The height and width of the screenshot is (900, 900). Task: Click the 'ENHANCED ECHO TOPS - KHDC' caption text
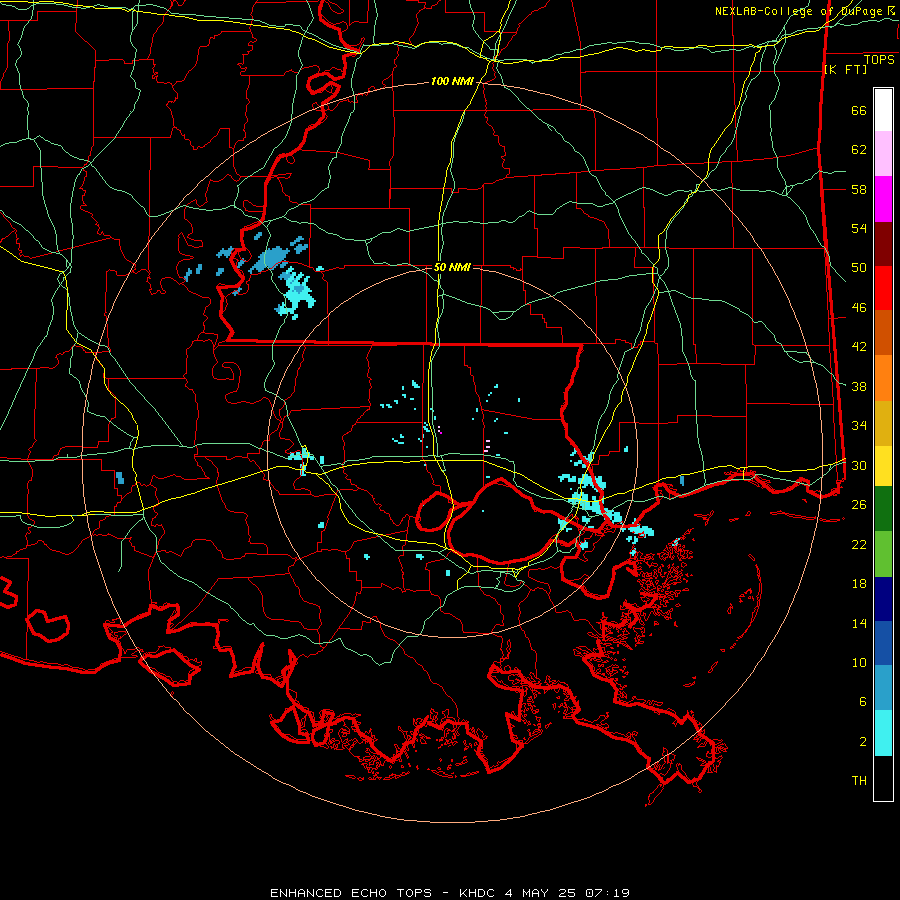pyautogui.click(x=385, y=893)
